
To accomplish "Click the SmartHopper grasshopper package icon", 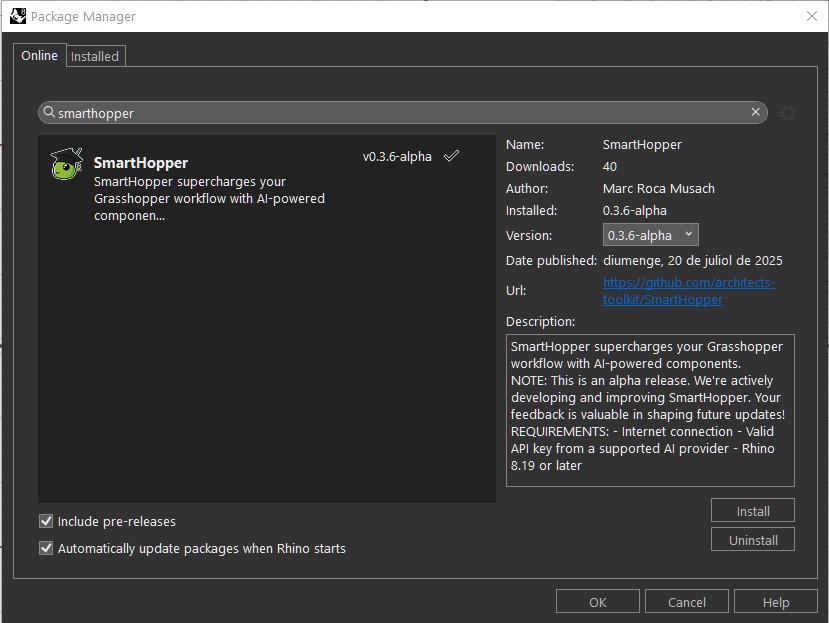I will click(67, 164).
